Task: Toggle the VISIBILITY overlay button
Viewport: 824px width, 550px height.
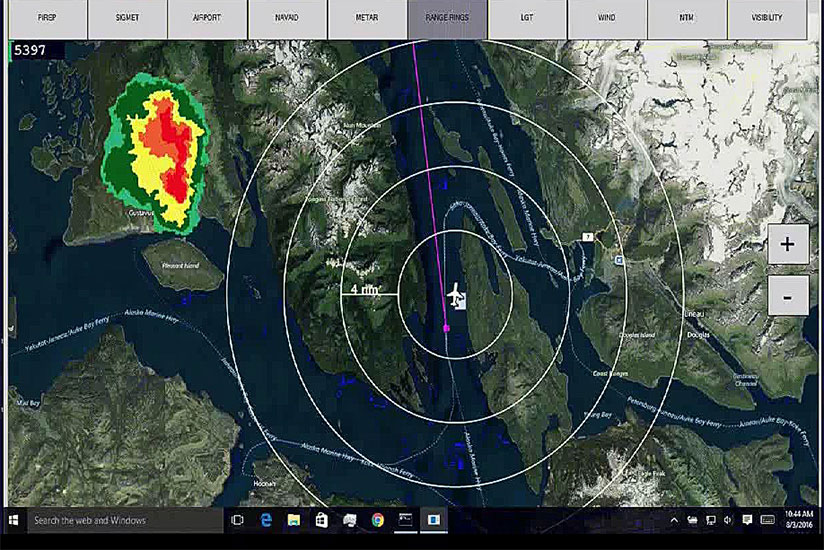Action: click(x=767, y=18)
